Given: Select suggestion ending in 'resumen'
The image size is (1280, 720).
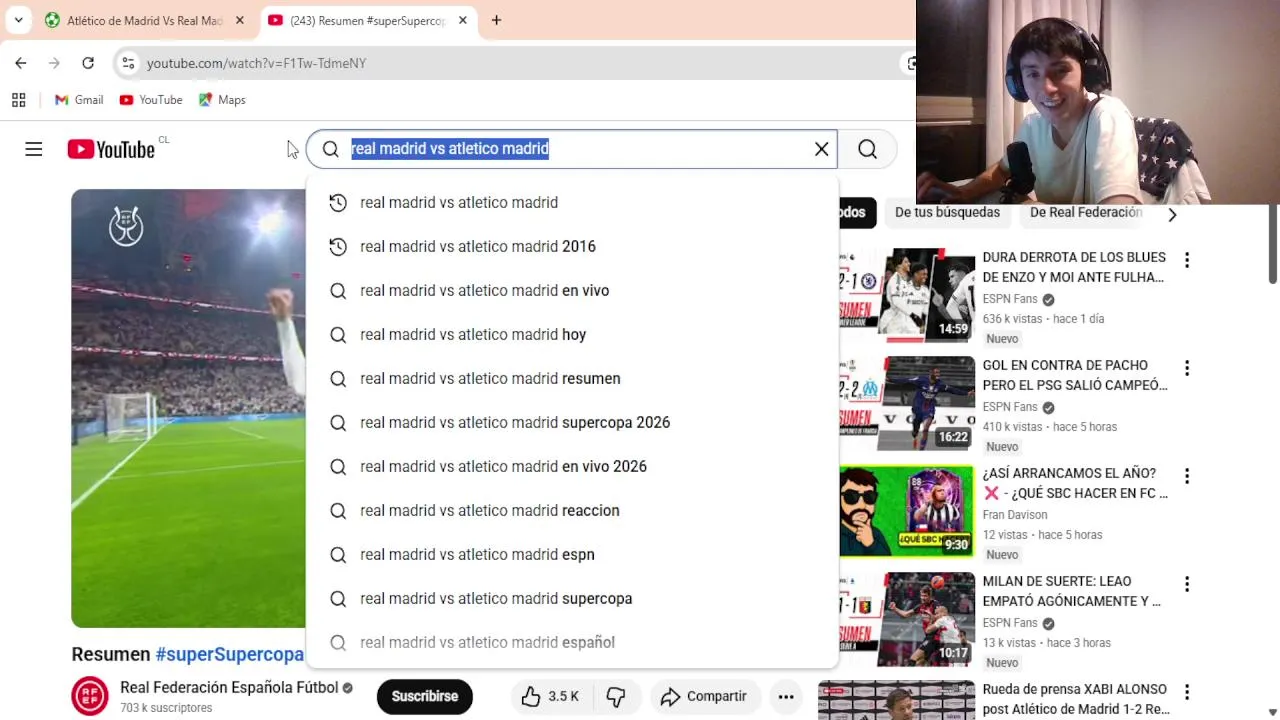Looking at the screenshot, I should click(x=572, y=378).
